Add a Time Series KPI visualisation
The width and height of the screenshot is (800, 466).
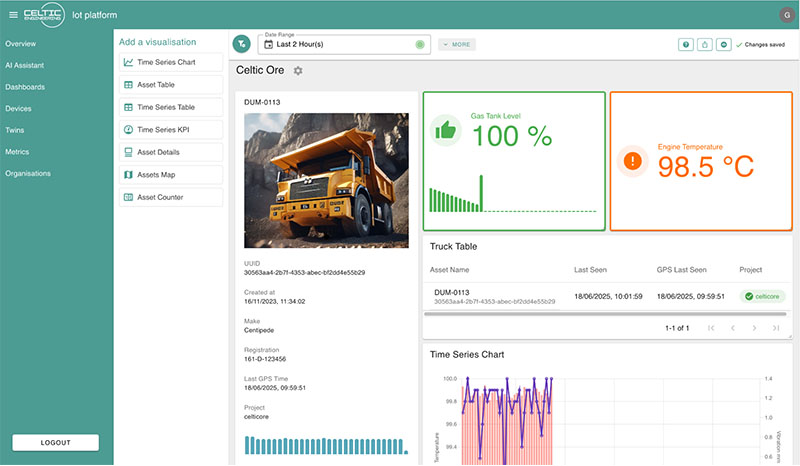(171, 130)
